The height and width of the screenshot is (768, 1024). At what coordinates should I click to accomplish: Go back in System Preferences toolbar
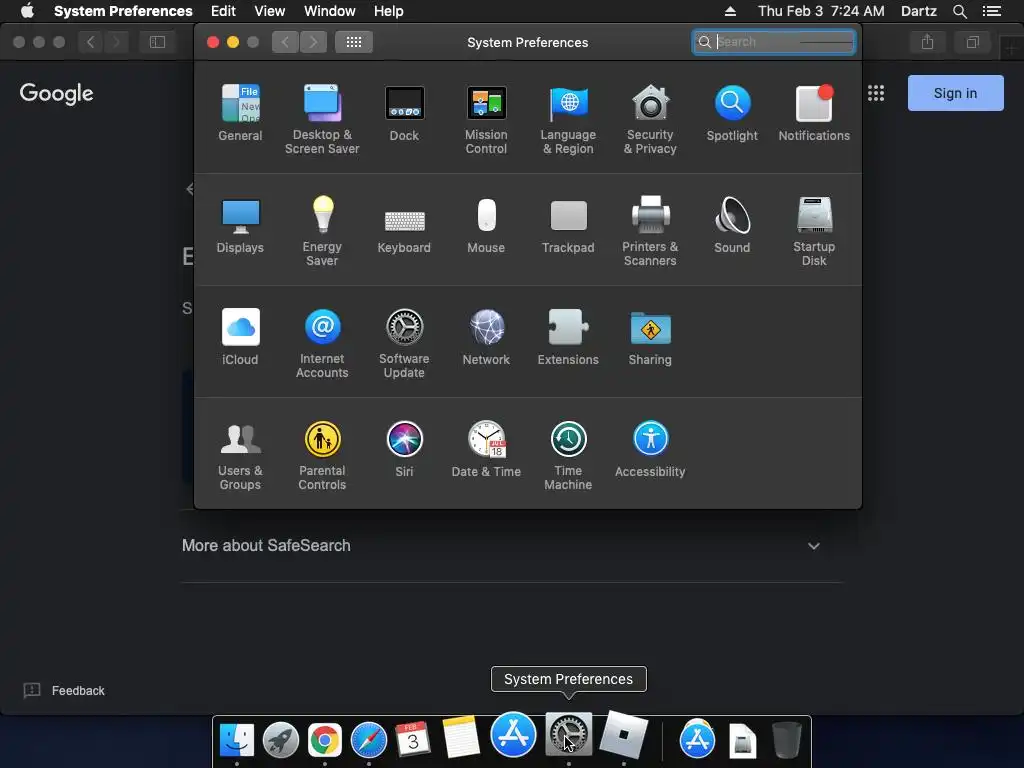tap(285, 42)
